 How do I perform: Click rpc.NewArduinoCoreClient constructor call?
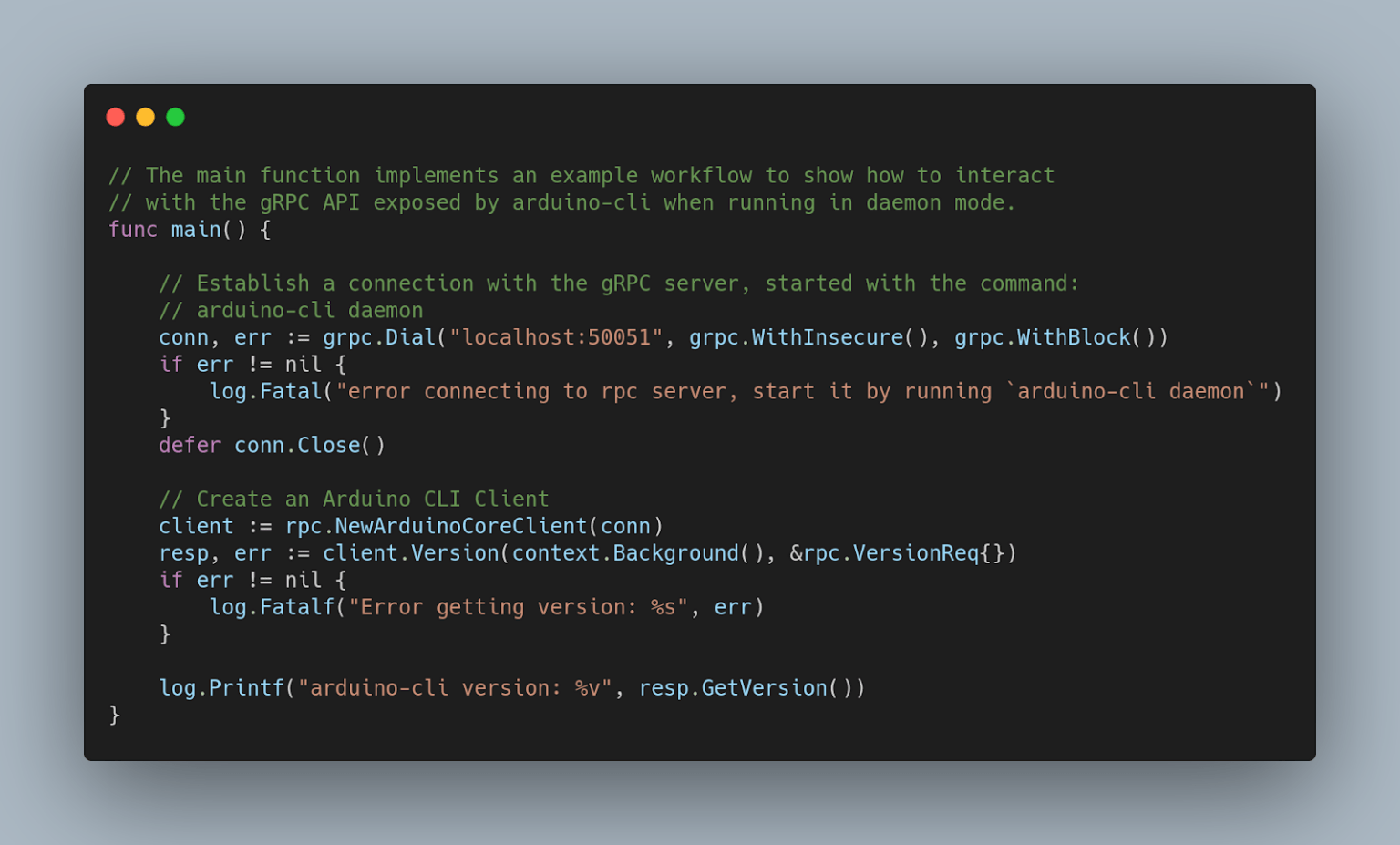pyautogui.click(x=436, y=526)
